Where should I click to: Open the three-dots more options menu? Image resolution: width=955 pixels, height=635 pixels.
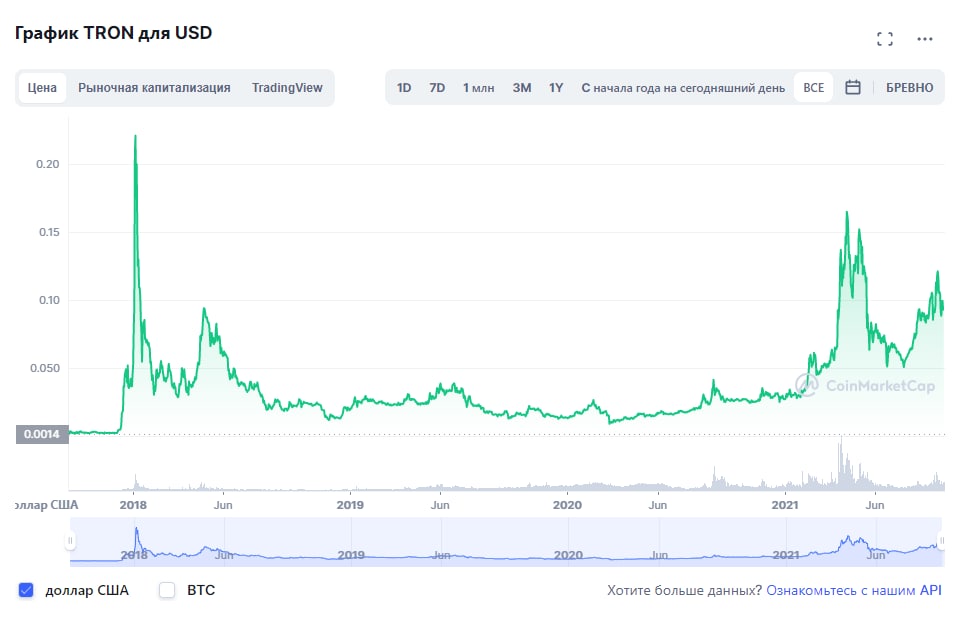point(925,39)
